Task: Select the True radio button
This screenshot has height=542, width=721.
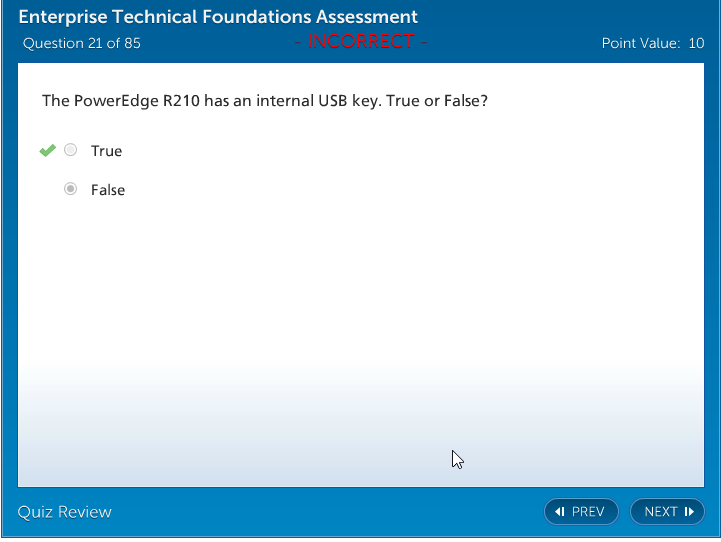Action: point(70,151)
